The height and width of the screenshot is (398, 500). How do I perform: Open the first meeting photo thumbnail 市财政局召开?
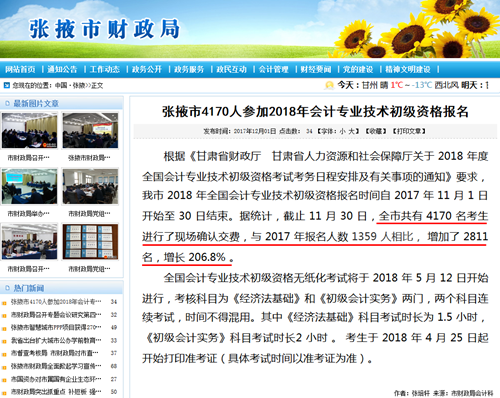pos(29,130)
